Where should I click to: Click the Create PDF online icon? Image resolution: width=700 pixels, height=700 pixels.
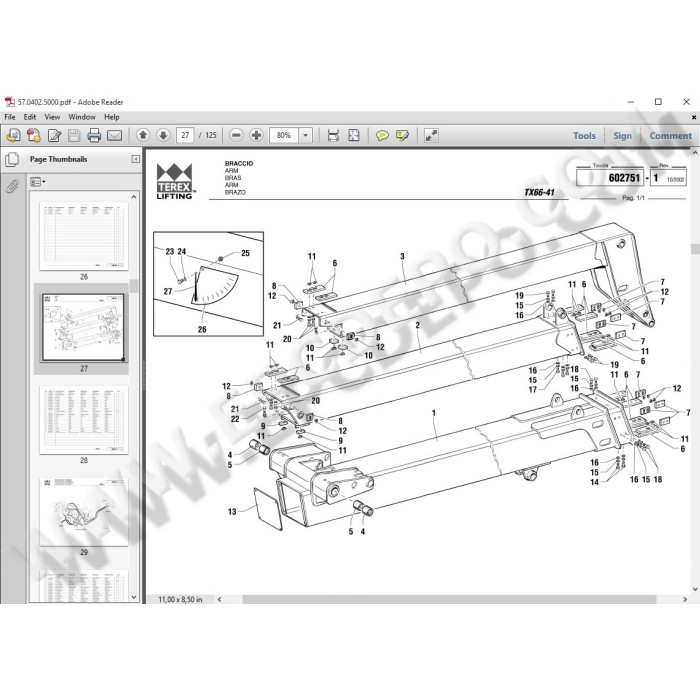33,135
